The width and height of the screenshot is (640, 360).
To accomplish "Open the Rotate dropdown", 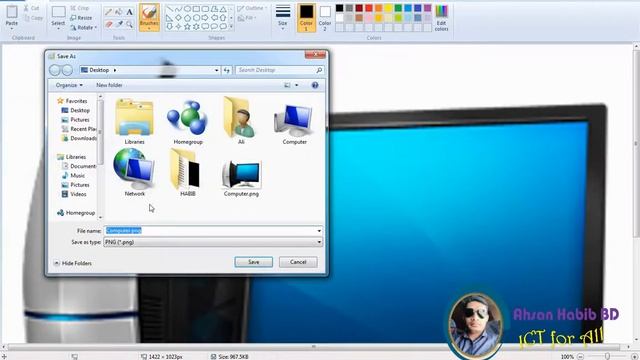I will point(84,28).
